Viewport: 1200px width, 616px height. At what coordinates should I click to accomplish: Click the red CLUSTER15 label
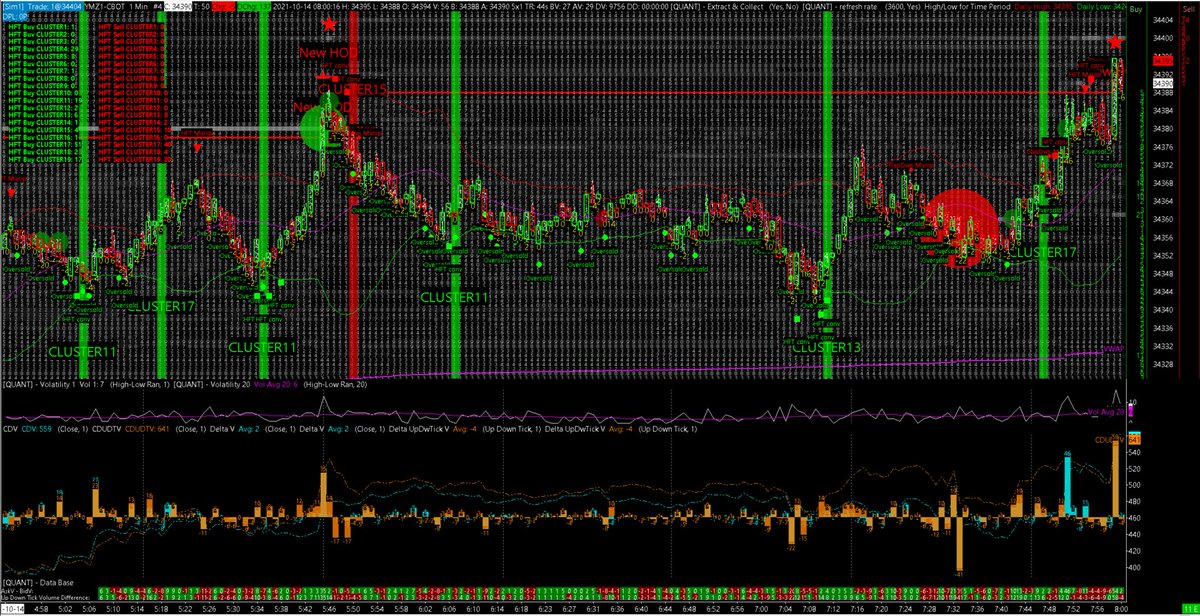351,90
